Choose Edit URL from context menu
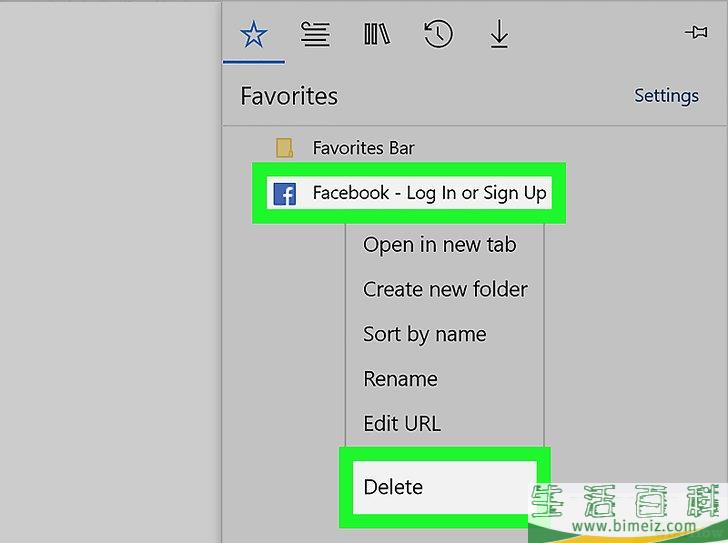 402,423
